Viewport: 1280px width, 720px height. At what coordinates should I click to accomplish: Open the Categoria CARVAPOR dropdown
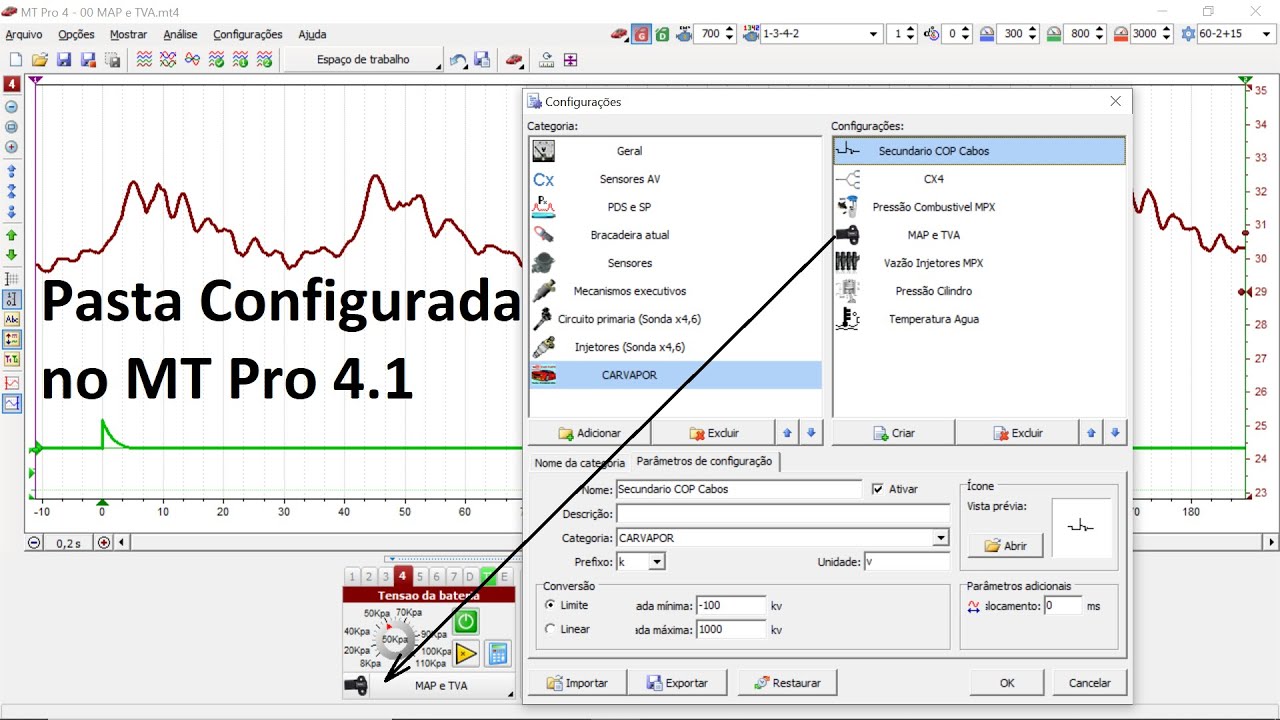940,538
